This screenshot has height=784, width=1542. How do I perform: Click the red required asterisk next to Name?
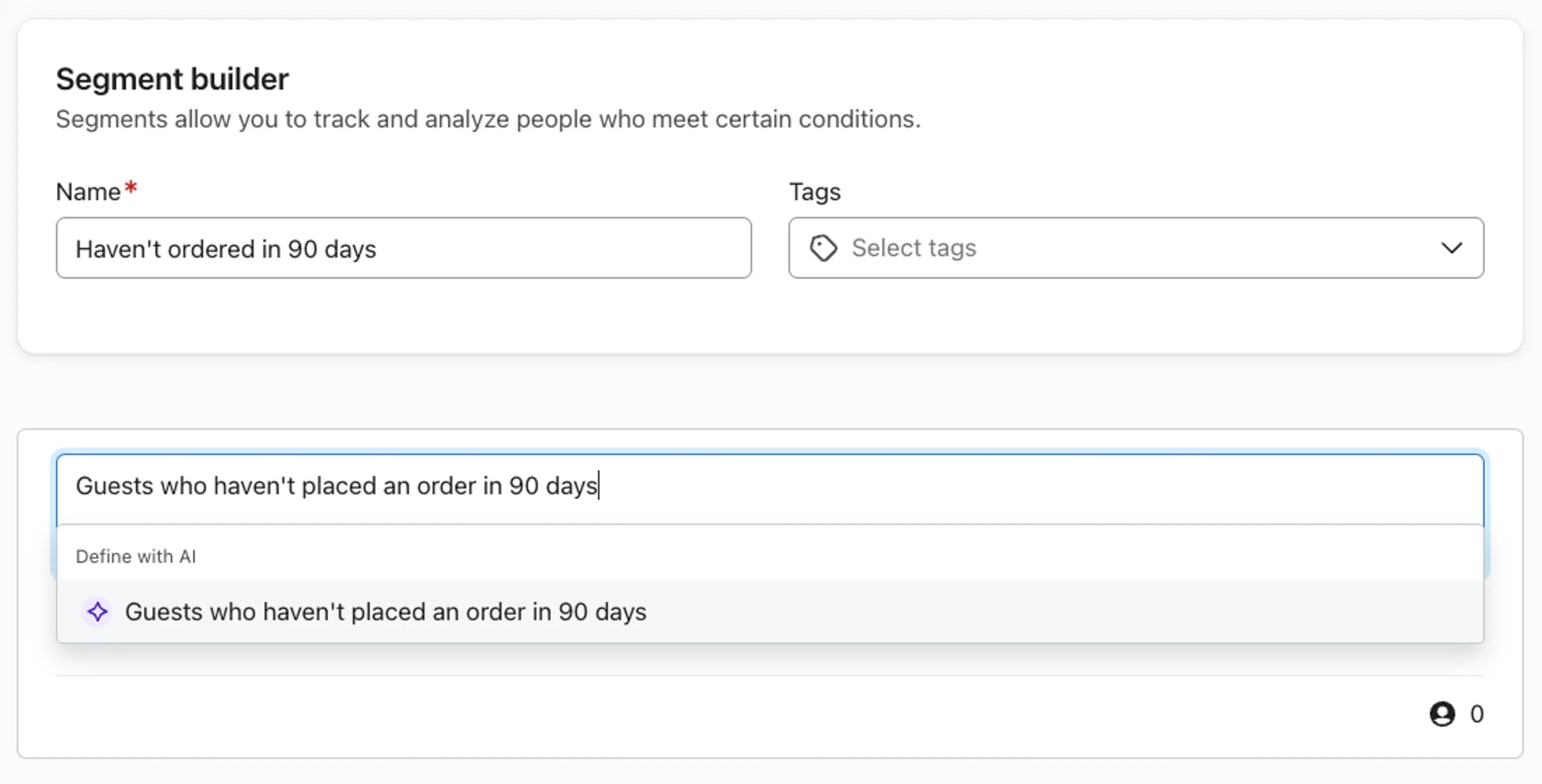(131, 189)
